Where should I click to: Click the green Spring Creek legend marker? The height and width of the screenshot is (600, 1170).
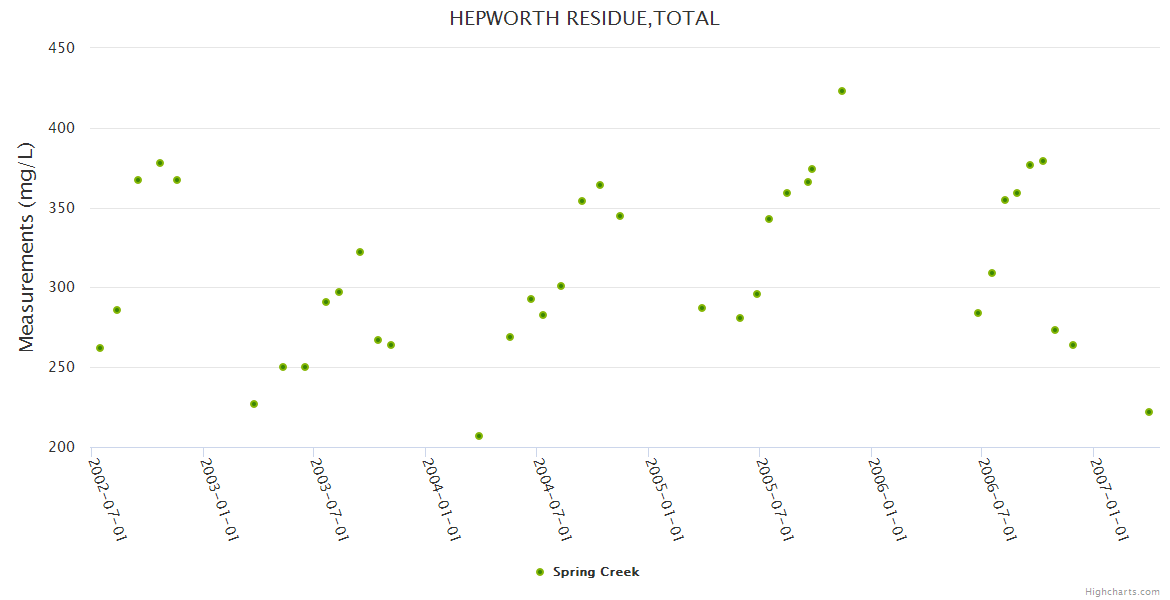540,572
